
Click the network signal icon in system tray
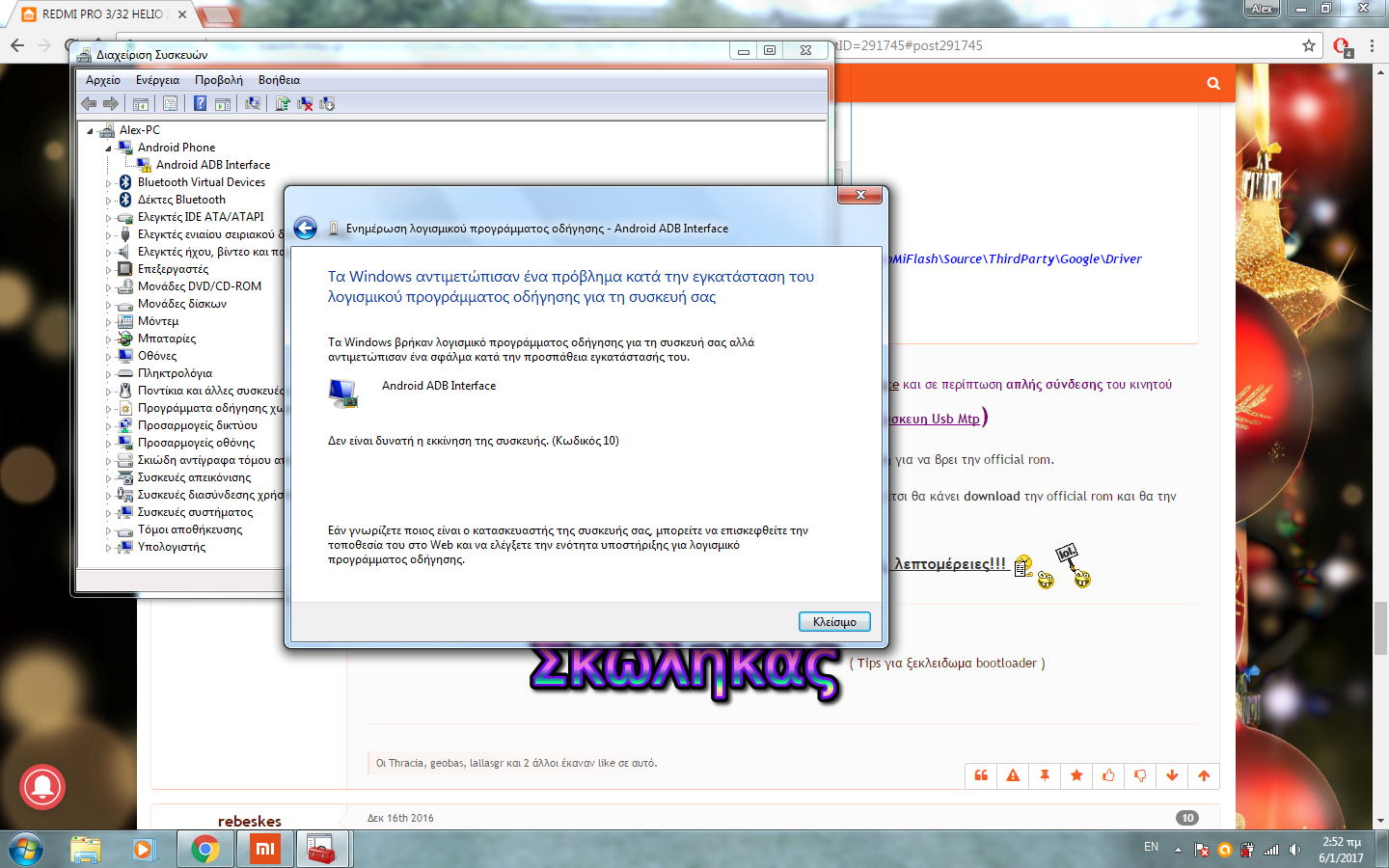coord(1271,850)
